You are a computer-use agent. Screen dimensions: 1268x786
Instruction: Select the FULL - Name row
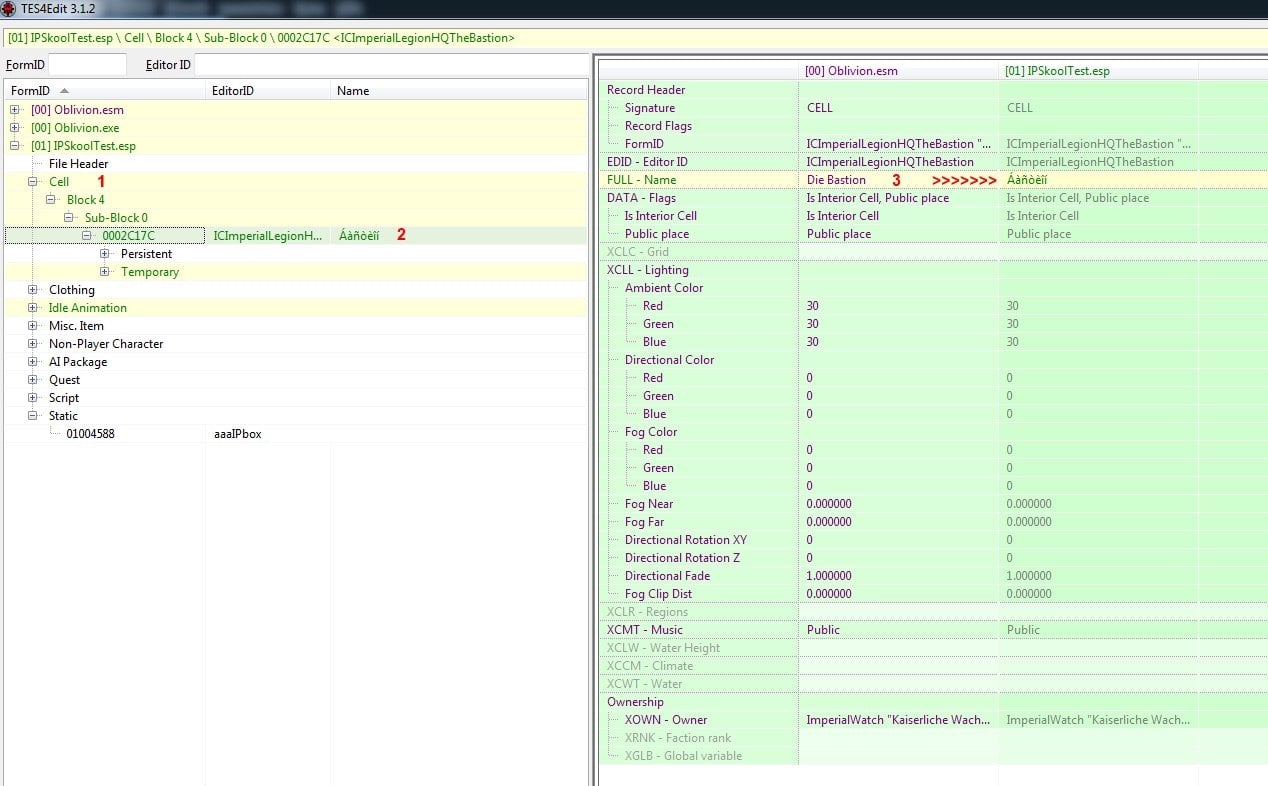pyautogui.click(x=934, y=180)
